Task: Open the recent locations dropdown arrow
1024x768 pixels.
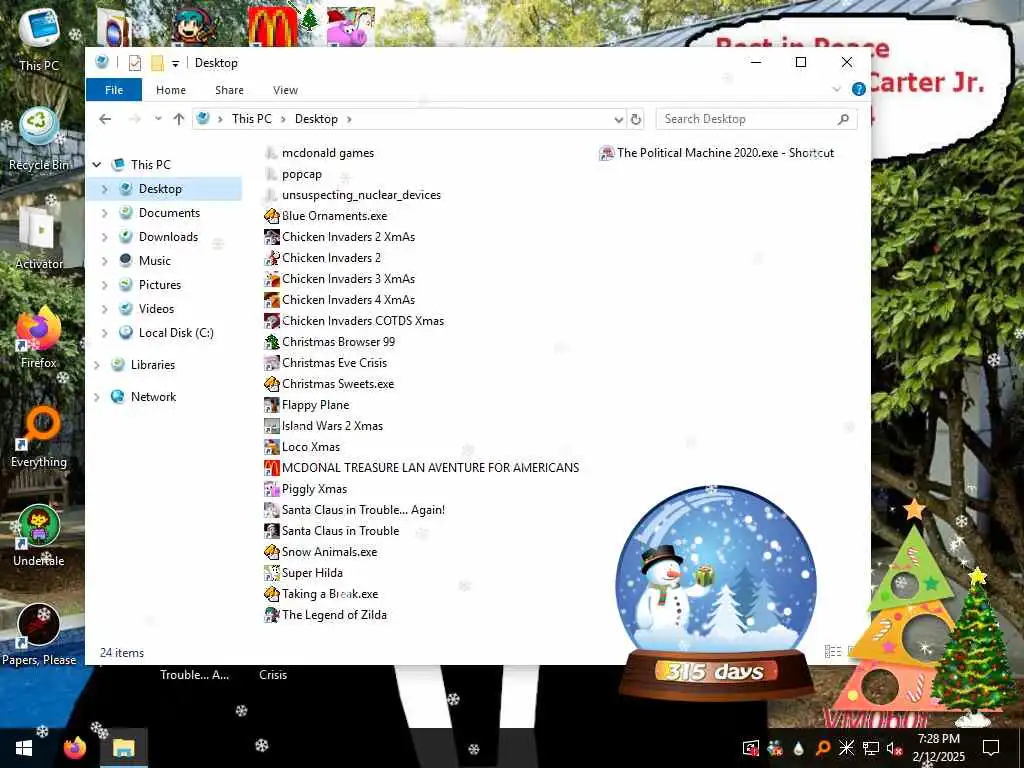Action: pos(158,119)
